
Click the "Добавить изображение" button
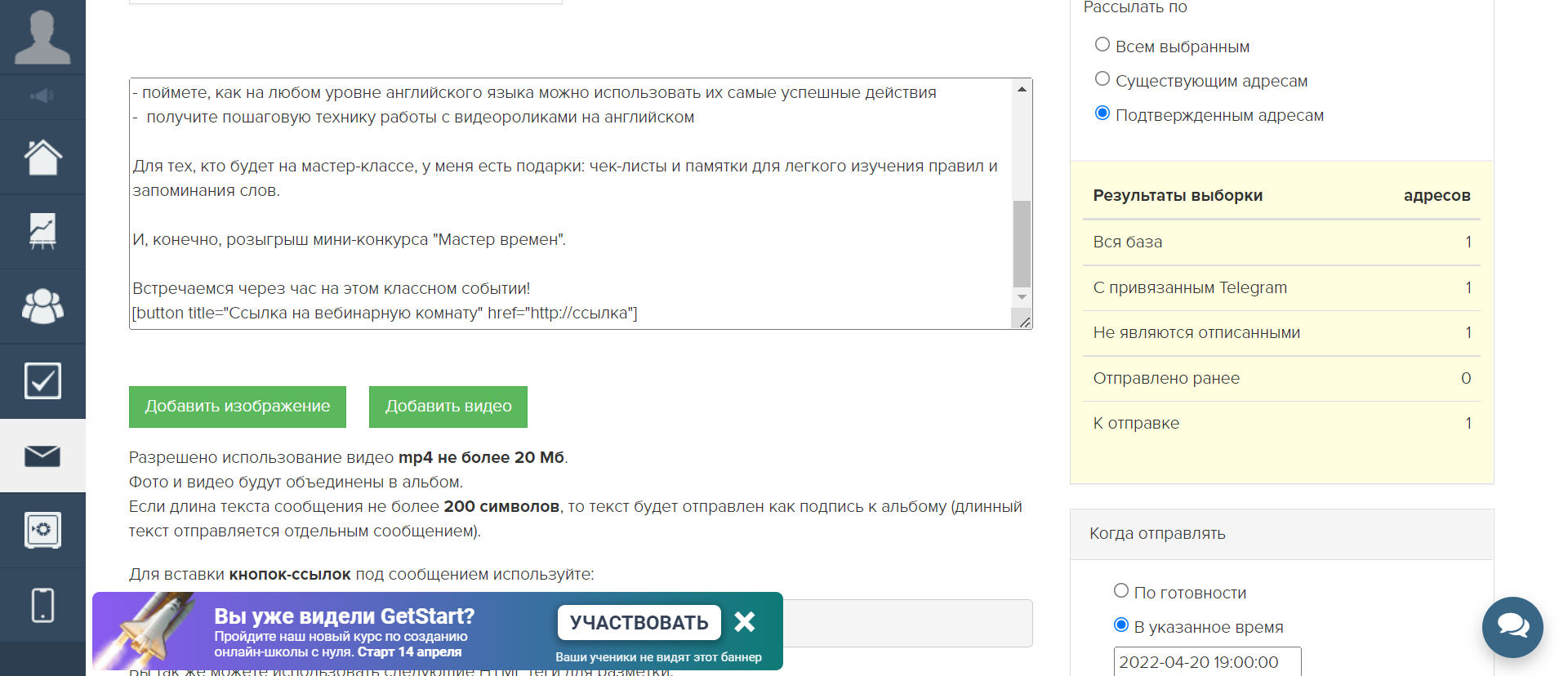[238, 407]
